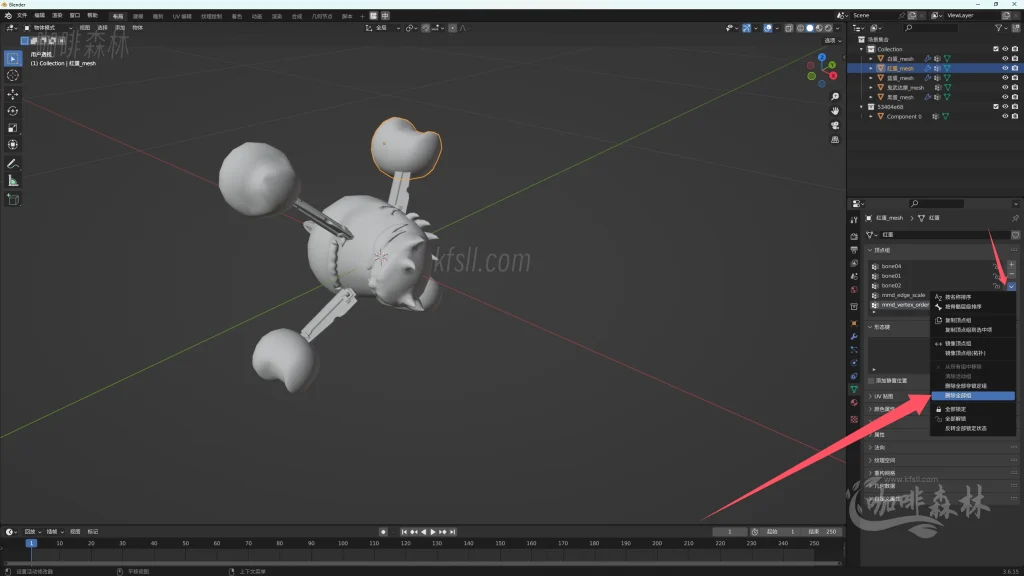Expand the 鬼武达摩_mesh tree item
This screenshot has width=1024, height=576.
(x=871, y=87)
